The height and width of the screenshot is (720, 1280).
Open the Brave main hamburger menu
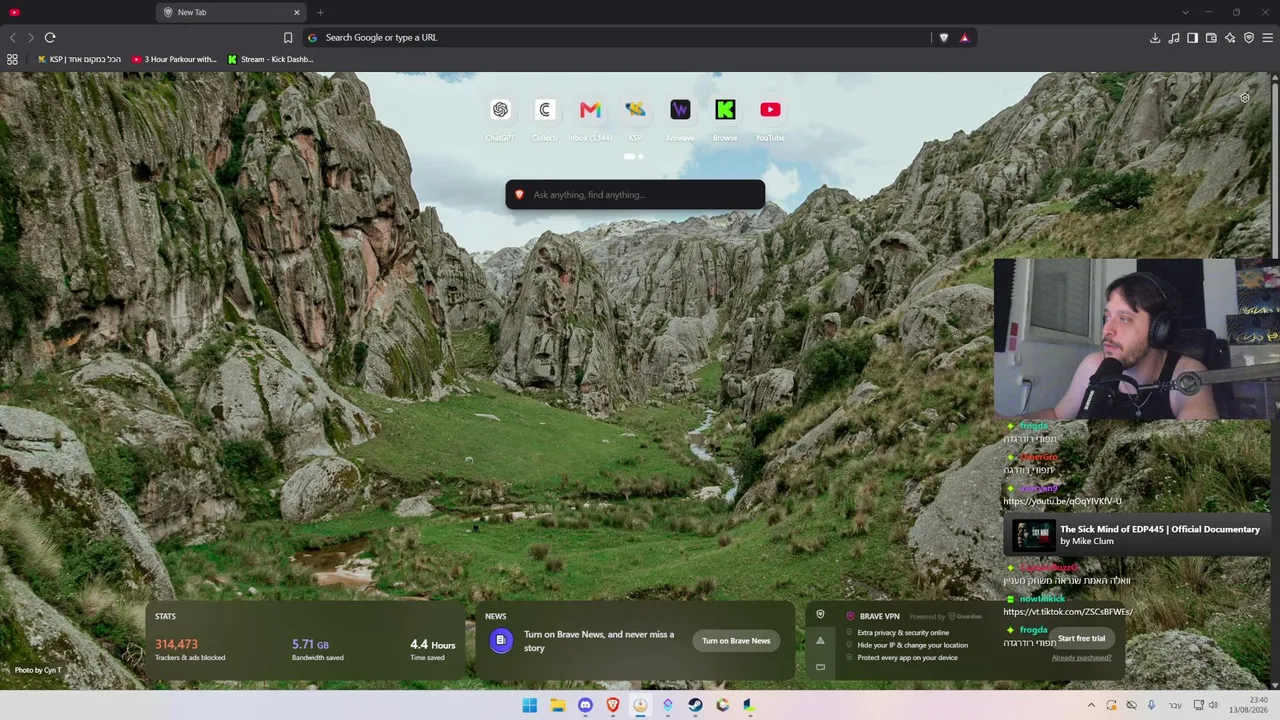click(x=1267, y=38)
